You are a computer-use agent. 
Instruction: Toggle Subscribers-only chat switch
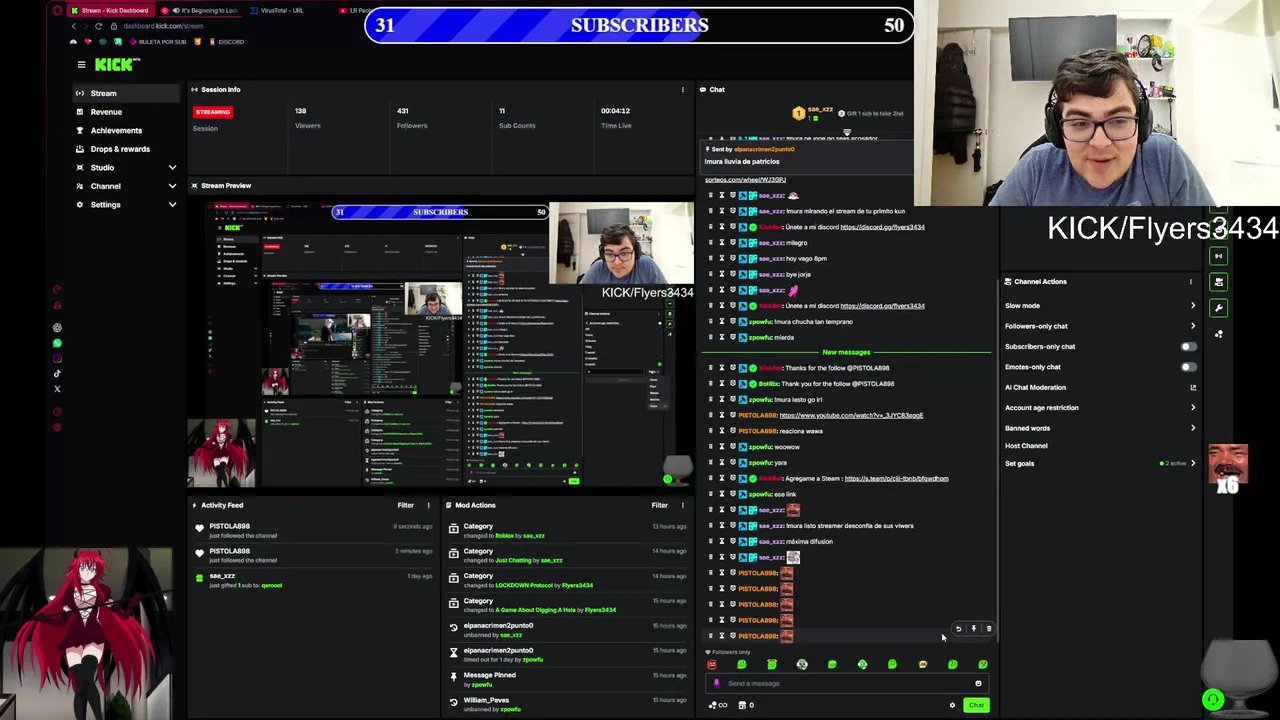1187,347
